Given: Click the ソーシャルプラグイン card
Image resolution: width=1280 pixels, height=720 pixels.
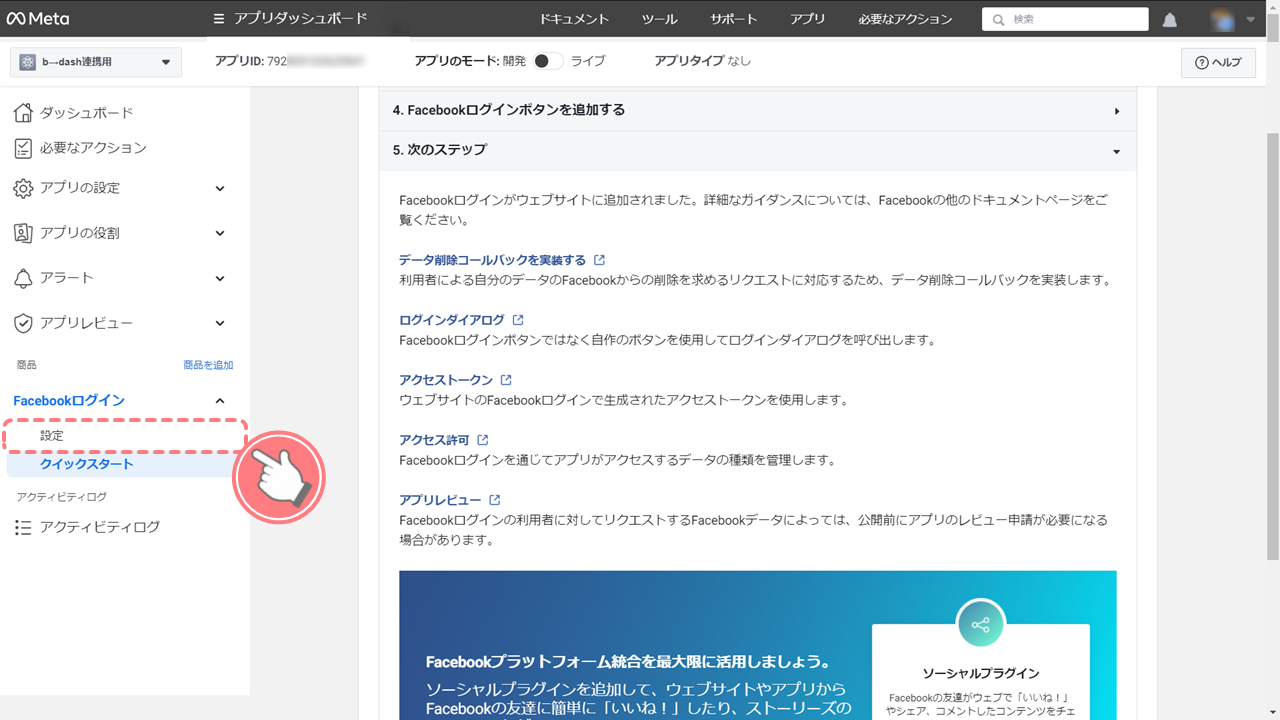Looking at the screenshot, I should tap(980, 670).
